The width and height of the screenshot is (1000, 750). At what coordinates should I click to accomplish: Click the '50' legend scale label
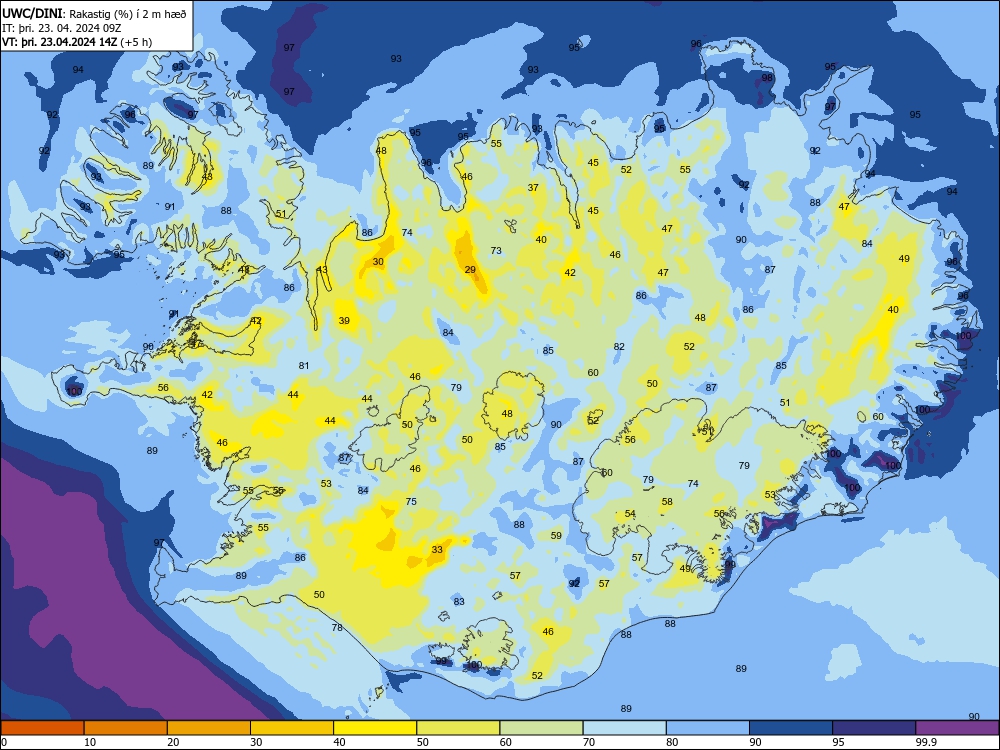[x=423, y=742]
